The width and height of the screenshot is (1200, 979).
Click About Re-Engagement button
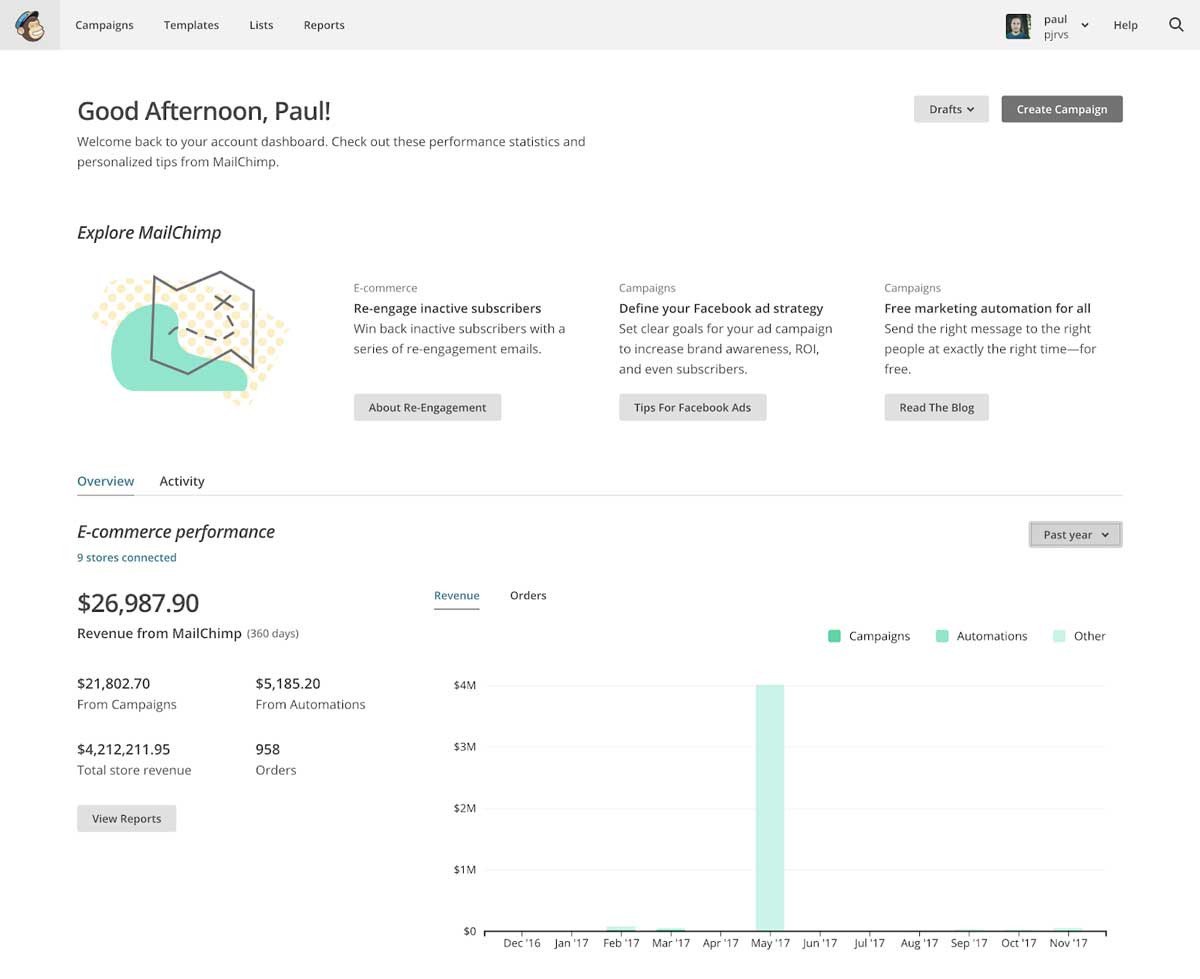click(x=427, y=407)
